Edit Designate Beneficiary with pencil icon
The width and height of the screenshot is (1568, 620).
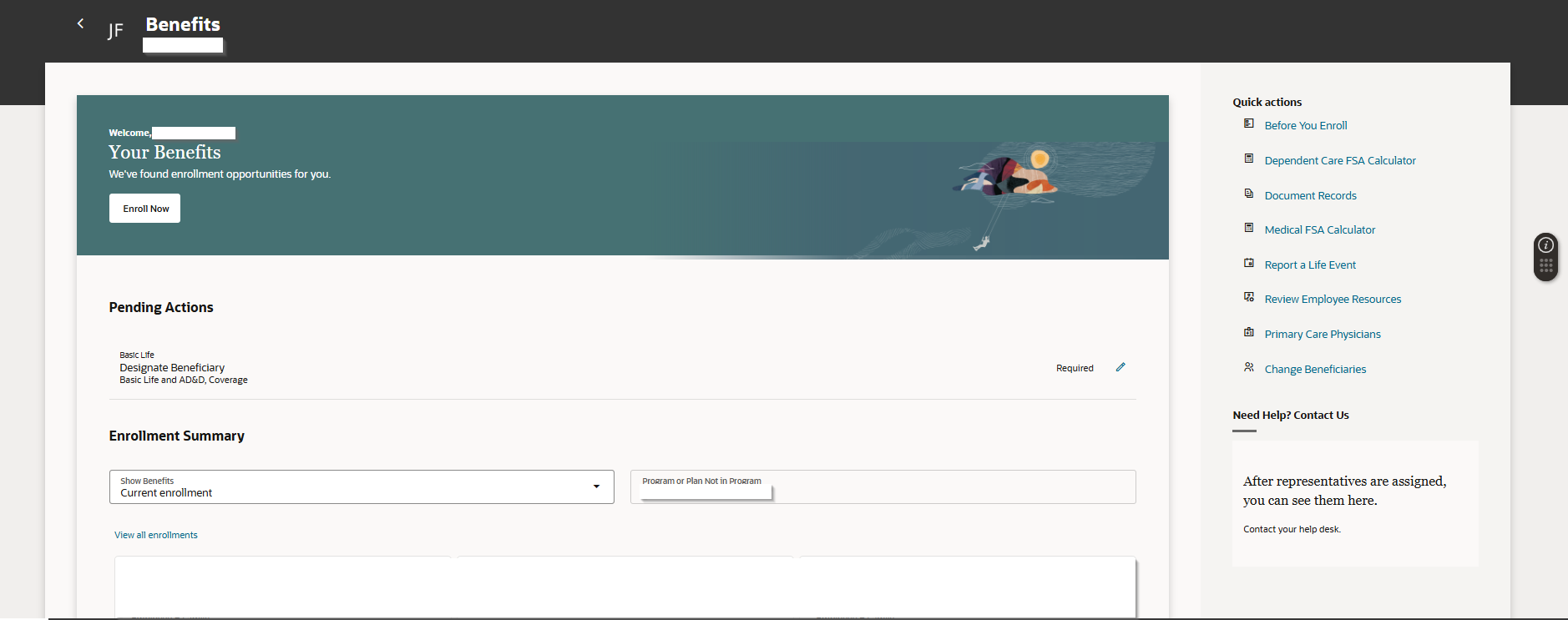coord(1120,367)
